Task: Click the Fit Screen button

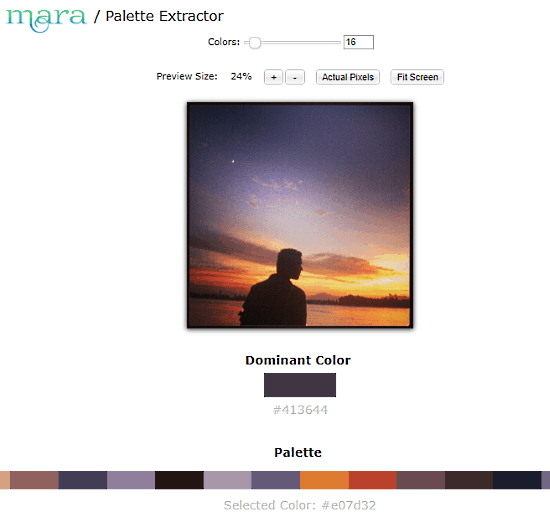Action: tap(417, 77)
